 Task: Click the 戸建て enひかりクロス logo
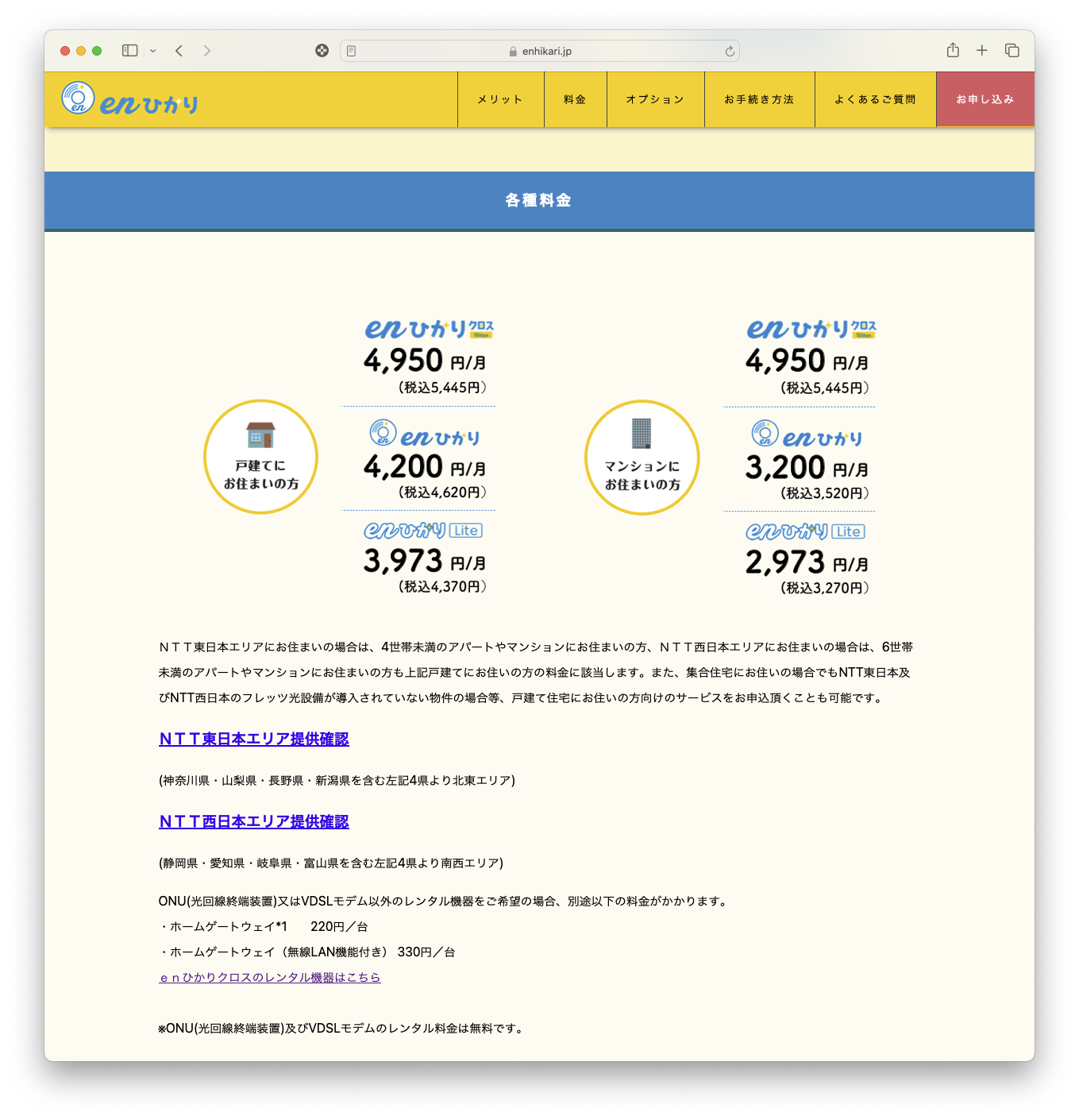(430, 329)
